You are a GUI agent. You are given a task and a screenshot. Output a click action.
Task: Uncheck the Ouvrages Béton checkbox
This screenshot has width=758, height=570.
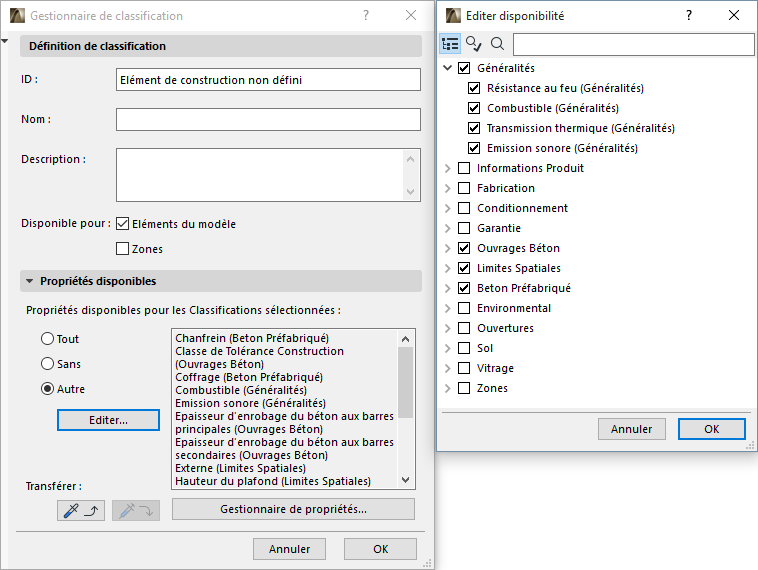click(464, 248)
